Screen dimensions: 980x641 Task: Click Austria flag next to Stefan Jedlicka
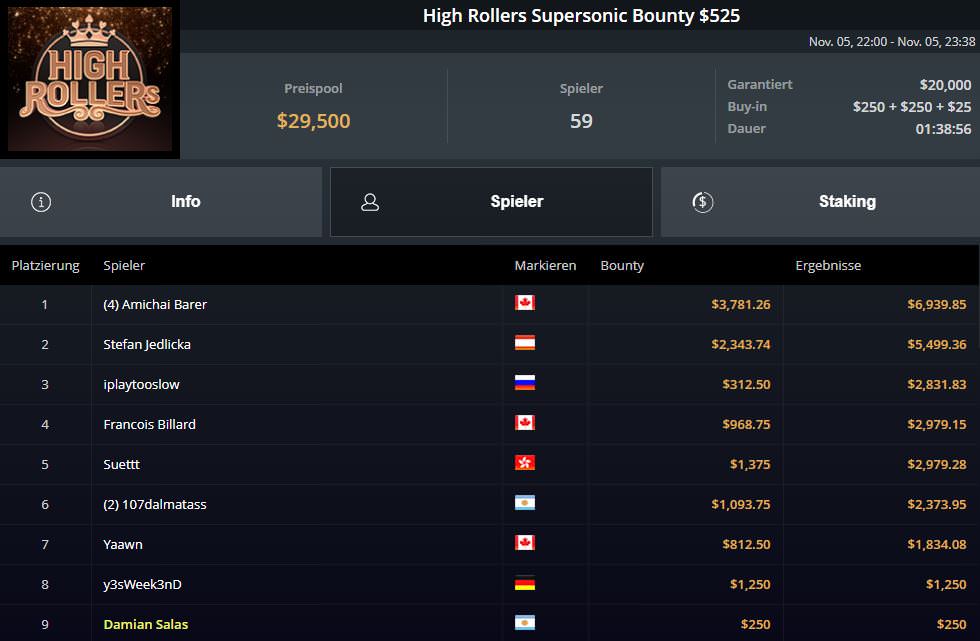pos(525,343)
